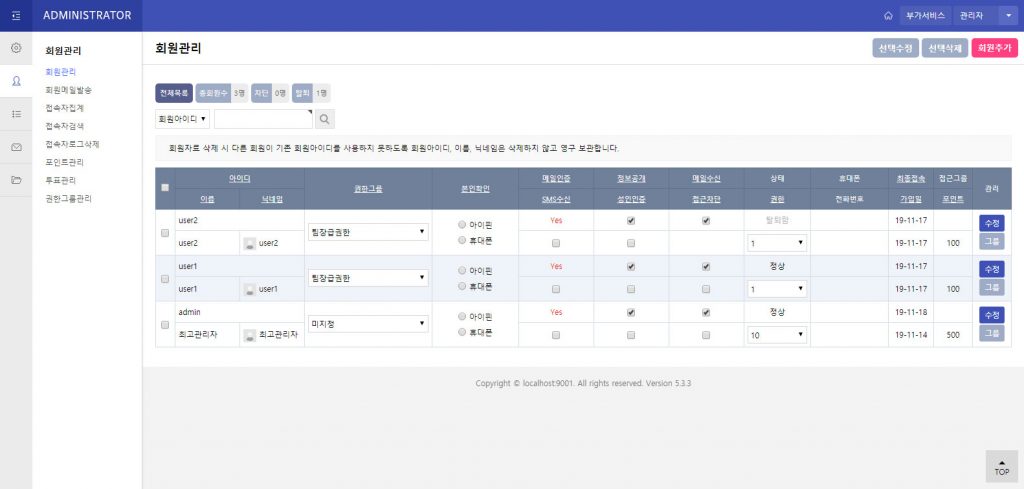Select the 아이핀 radio for user1

461,270
